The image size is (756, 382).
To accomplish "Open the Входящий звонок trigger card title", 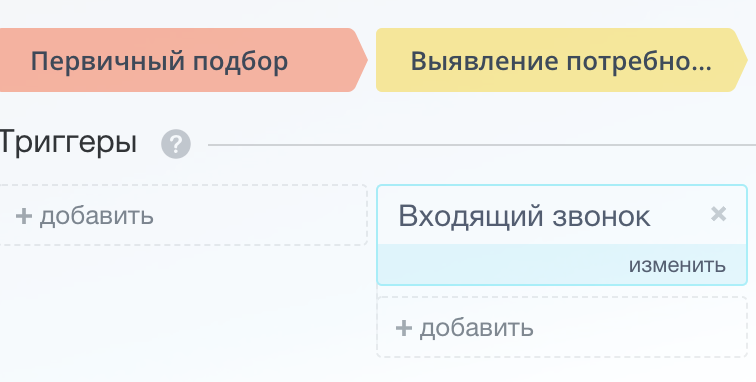I will pos(524,216).
